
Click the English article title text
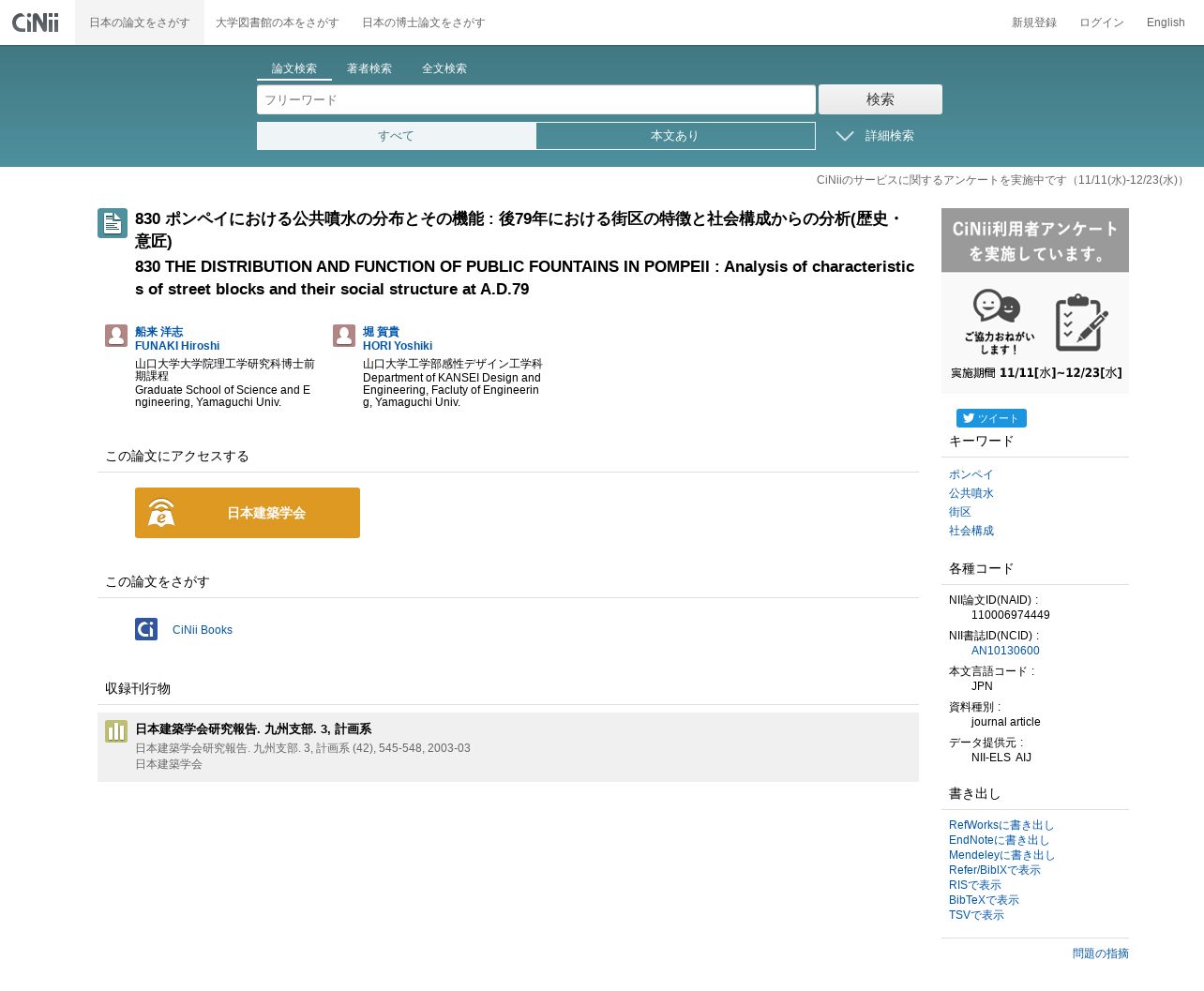point(525,278)
